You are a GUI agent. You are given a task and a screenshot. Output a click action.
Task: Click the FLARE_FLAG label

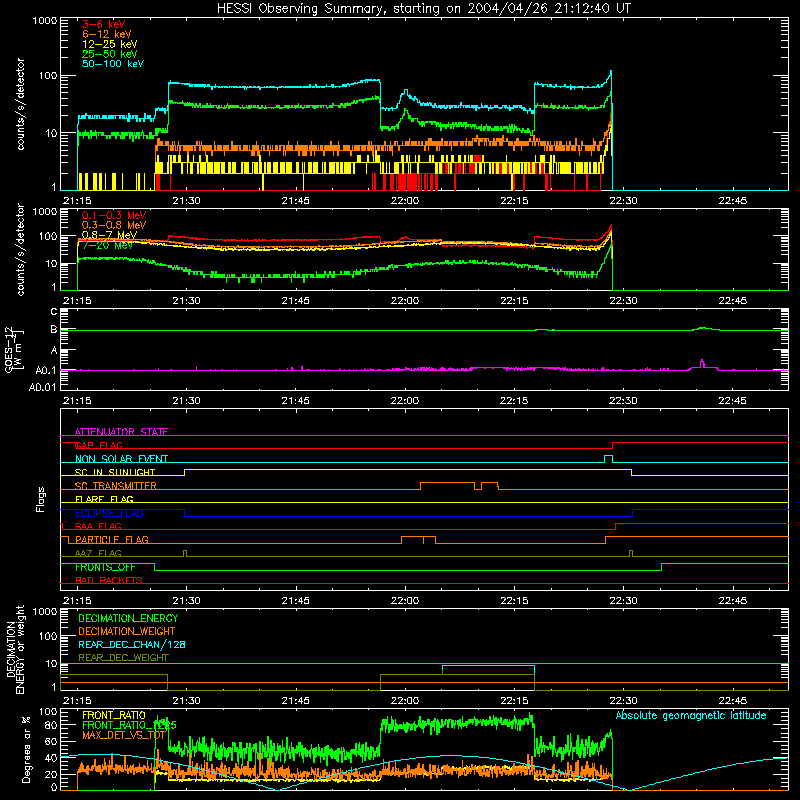(x=104, y=499)
